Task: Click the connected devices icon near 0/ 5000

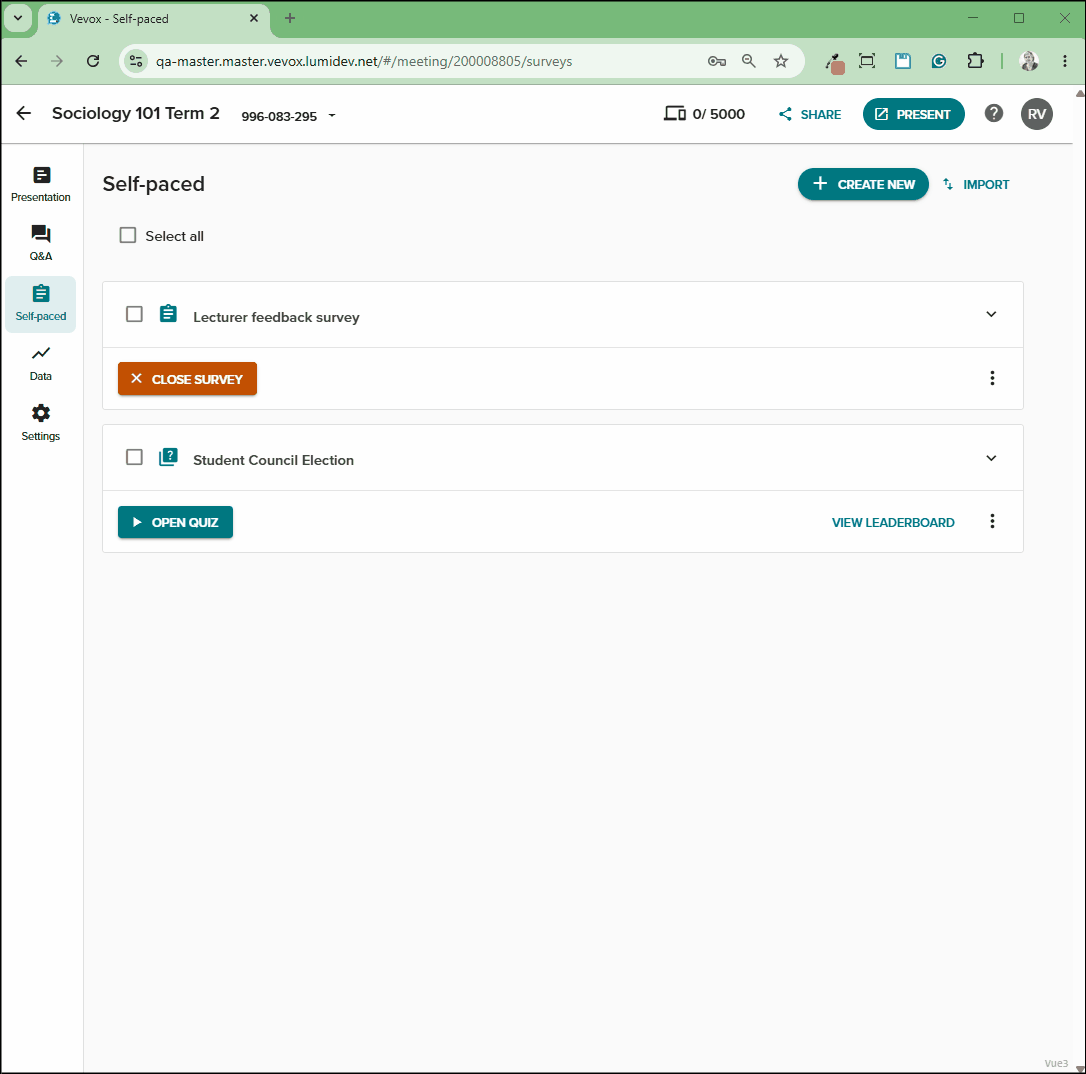Action: click(x=675, y=114)
